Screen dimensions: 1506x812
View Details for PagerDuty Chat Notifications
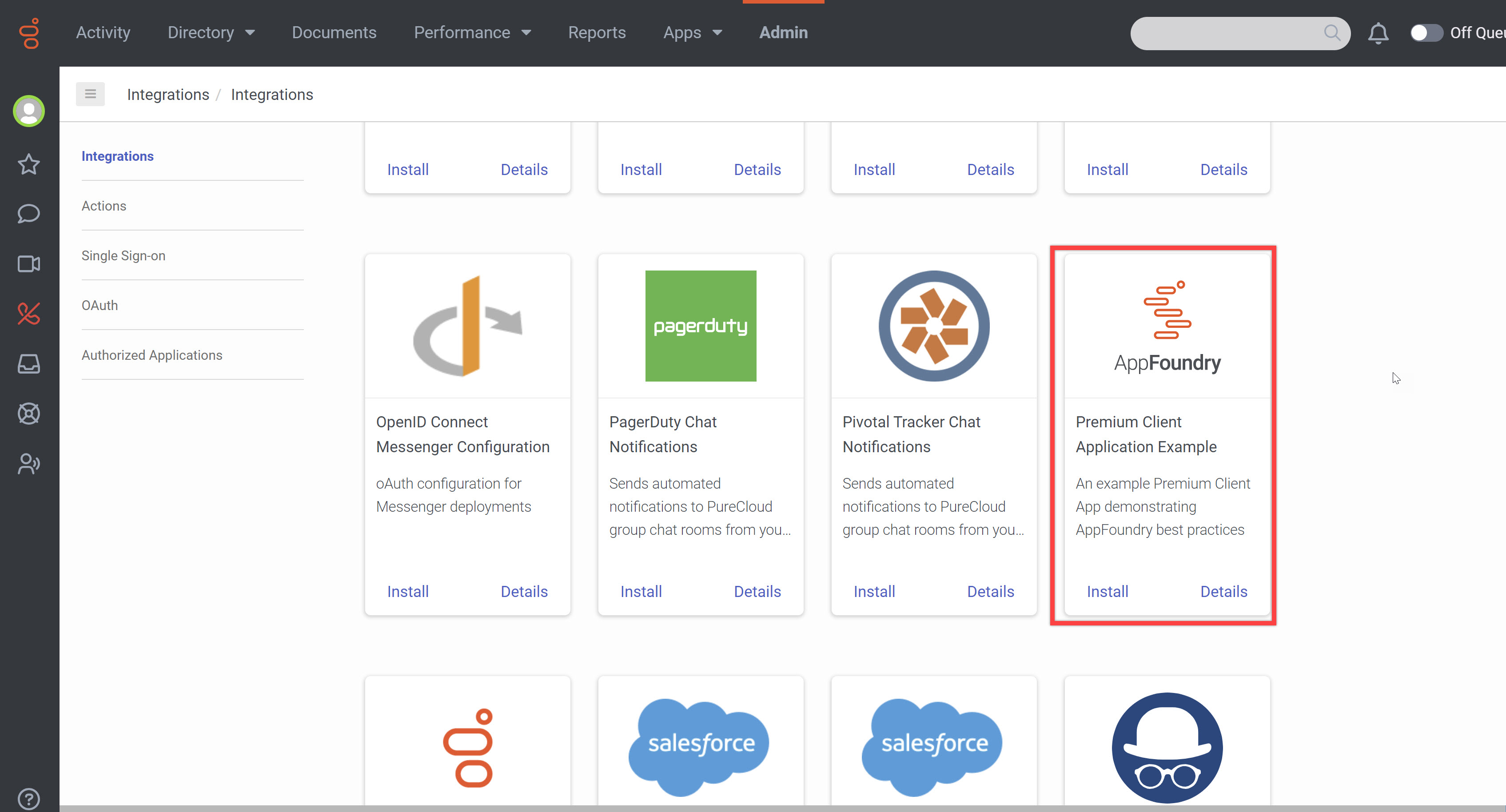click(x=757, y=592)
